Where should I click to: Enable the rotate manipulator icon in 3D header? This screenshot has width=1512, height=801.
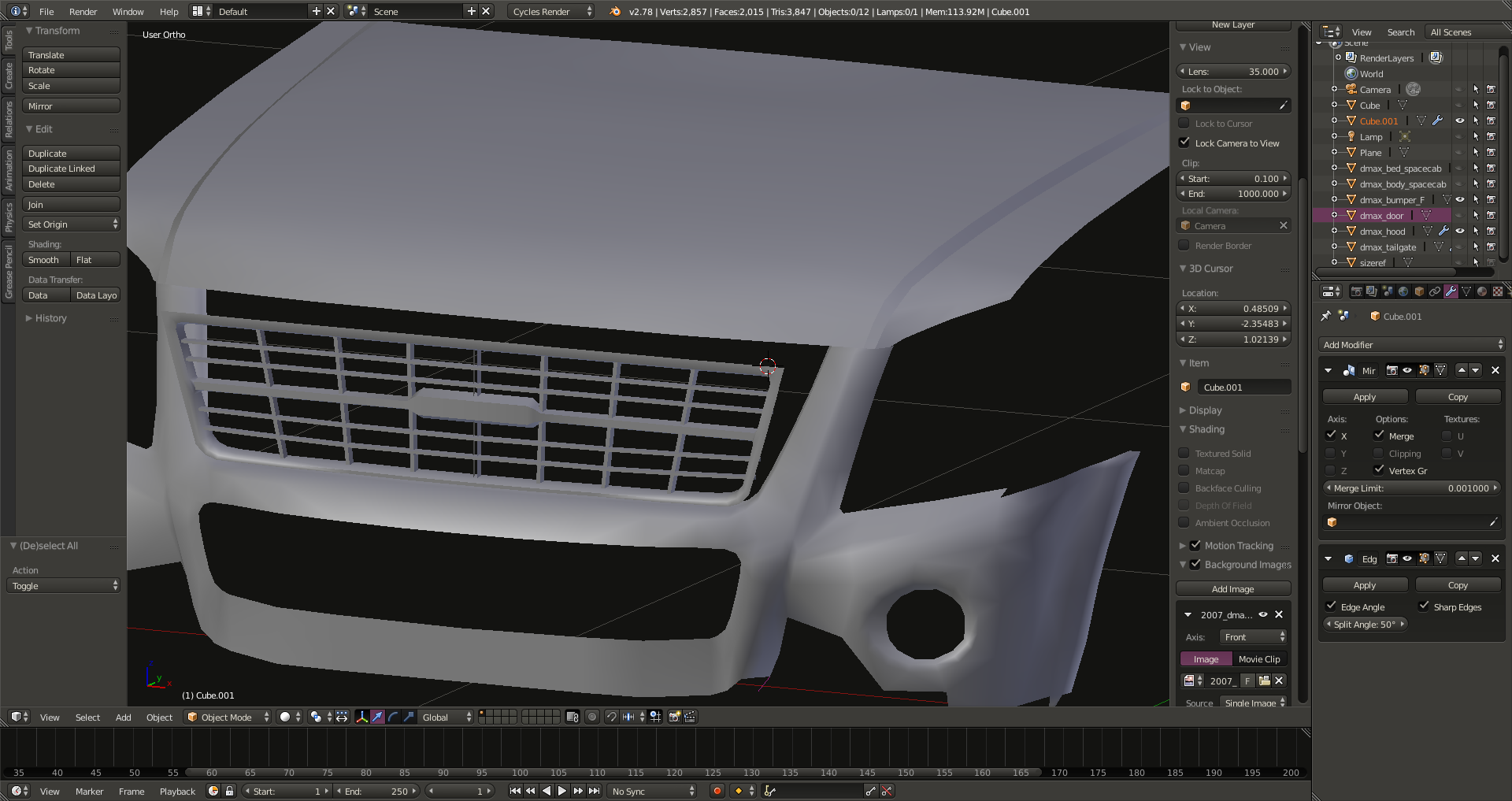(393, 717)
